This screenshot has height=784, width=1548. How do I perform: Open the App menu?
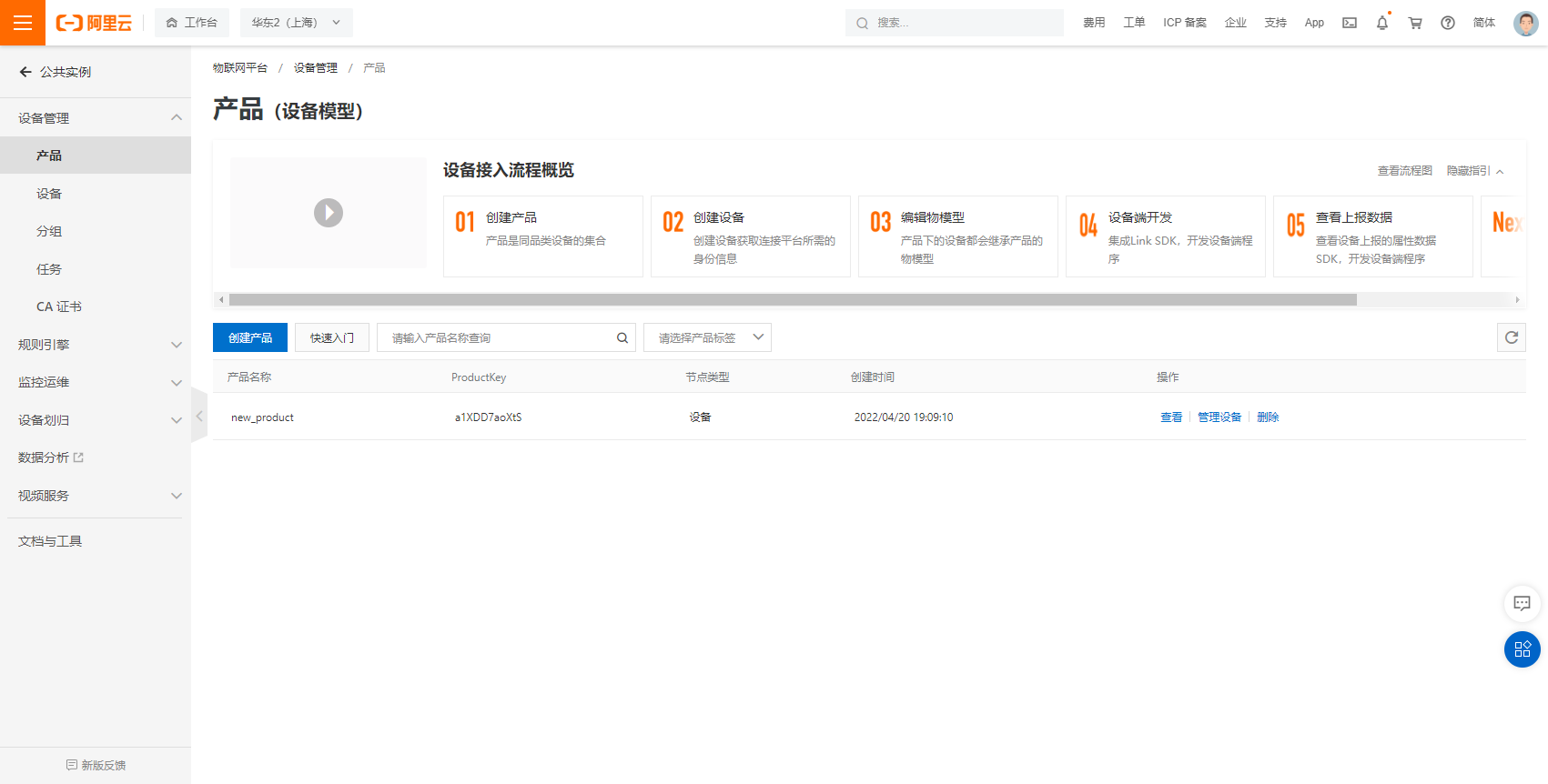coord(1314,23)
